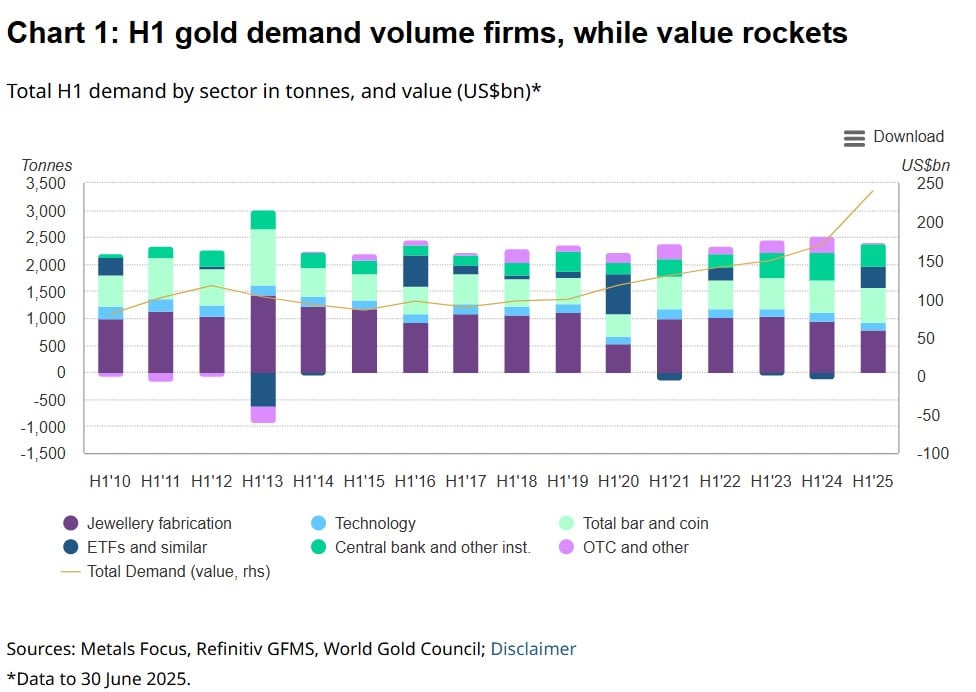Click the 3,500 left axis value
This screenshot has height=692, width=976.
point(45,184)
